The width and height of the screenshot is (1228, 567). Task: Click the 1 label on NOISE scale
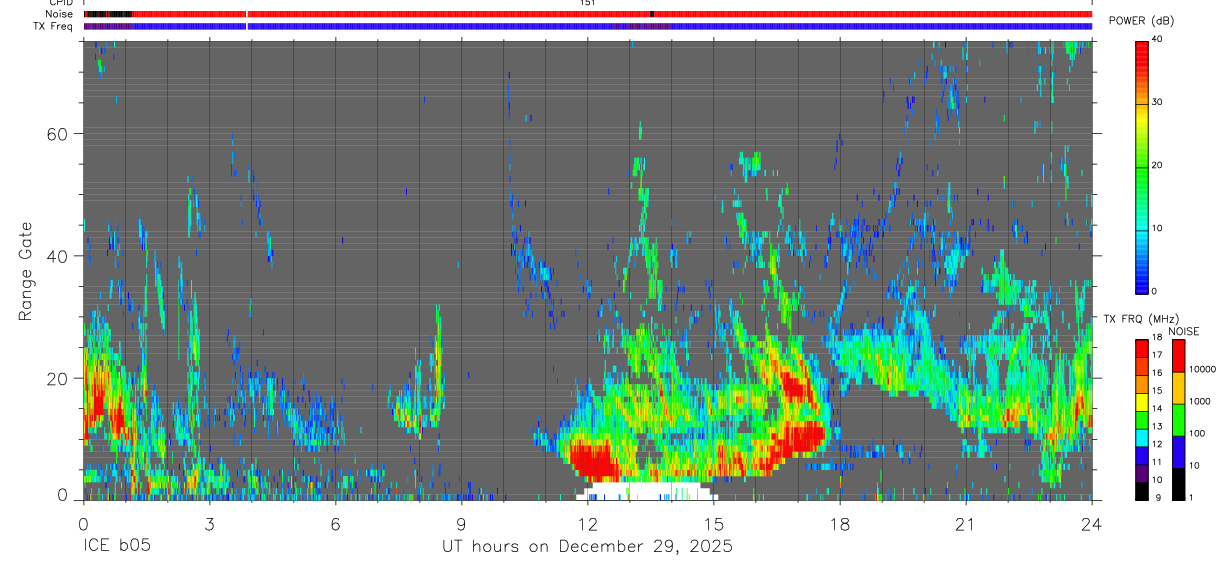coord(1191,497)
